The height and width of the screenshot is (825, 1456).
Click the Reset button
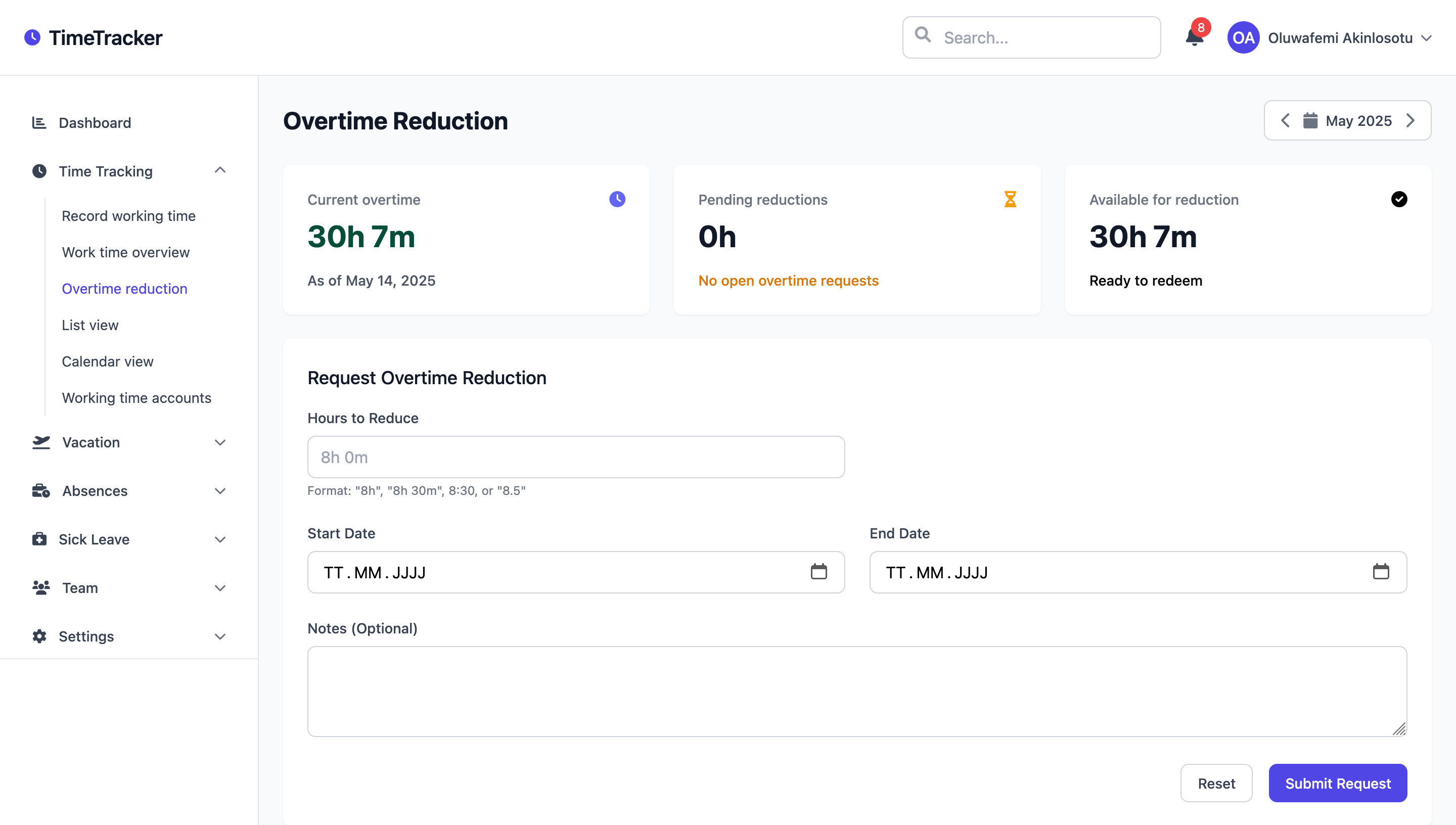pos(1216,783)
